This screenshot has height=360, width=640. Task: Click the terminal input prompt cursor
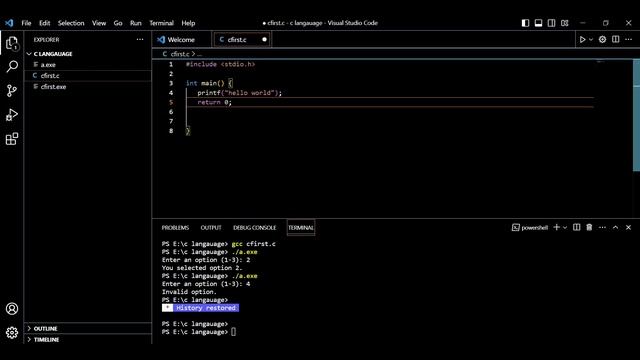pos(233,332)
